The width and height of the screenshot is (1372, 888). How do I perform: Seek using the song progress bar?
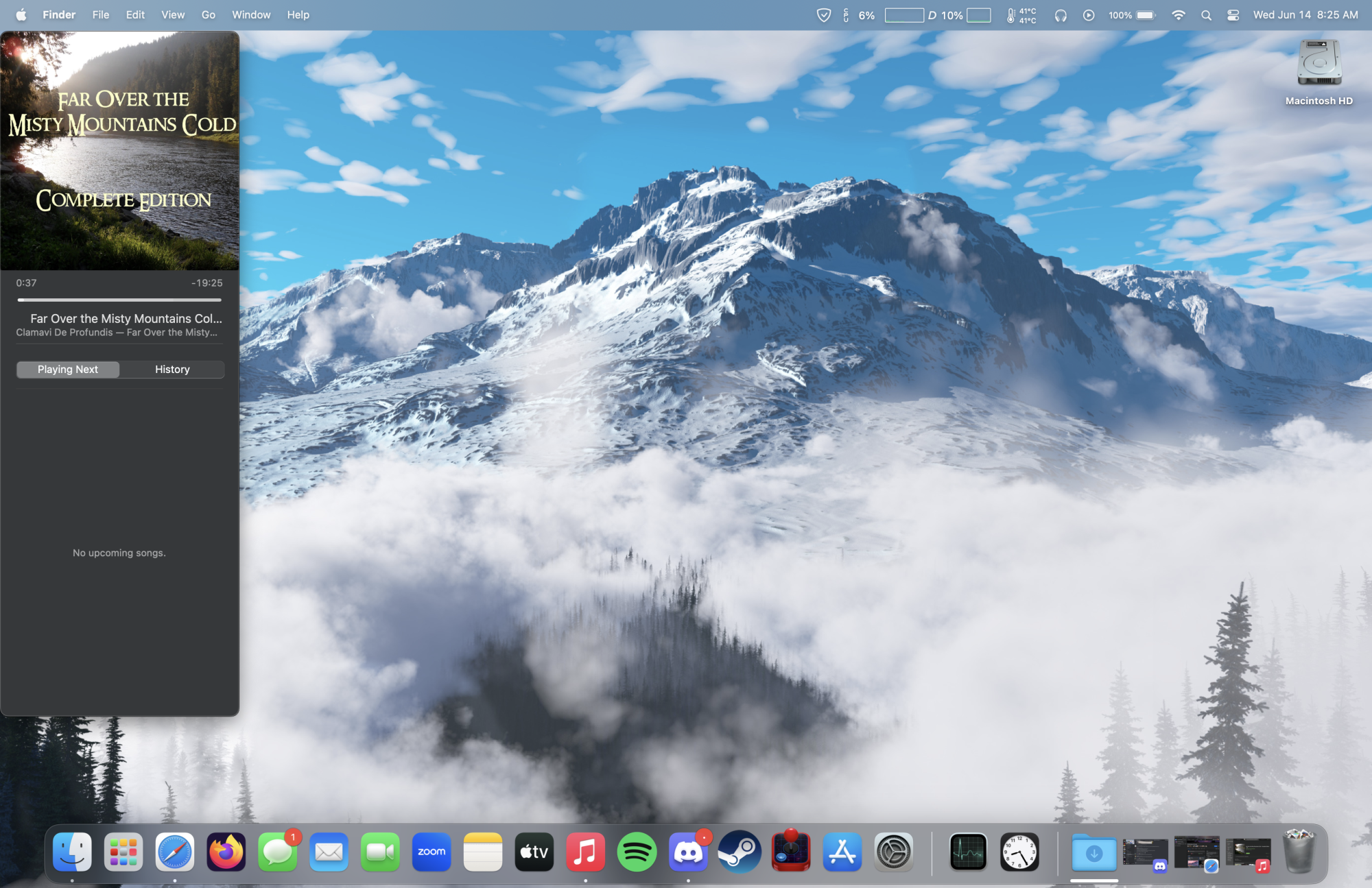119,300
